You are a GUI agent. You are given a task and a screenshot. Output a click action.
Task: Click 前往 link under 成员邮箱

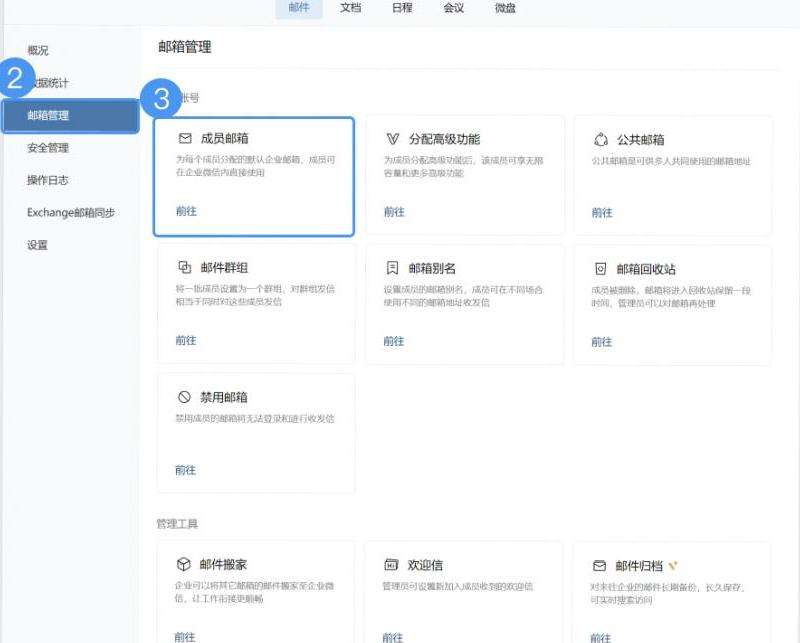[x=186, y=212]
